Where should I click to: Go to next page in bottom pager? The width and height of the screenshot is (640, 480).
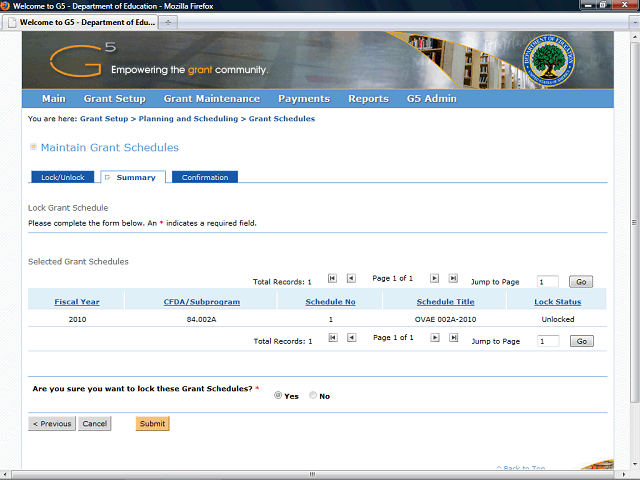click(x=435, y=338)
